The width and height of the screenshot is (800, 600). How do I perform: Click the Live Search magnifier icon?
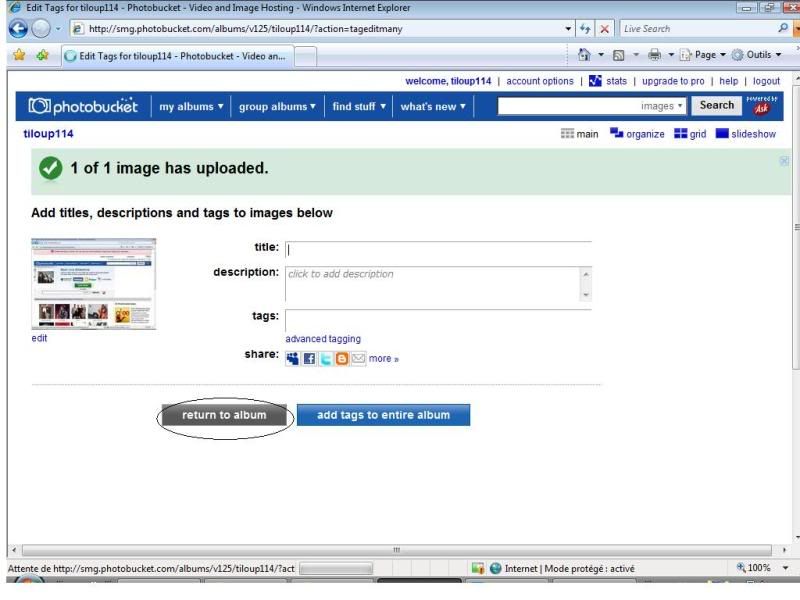tap(783, 28)
